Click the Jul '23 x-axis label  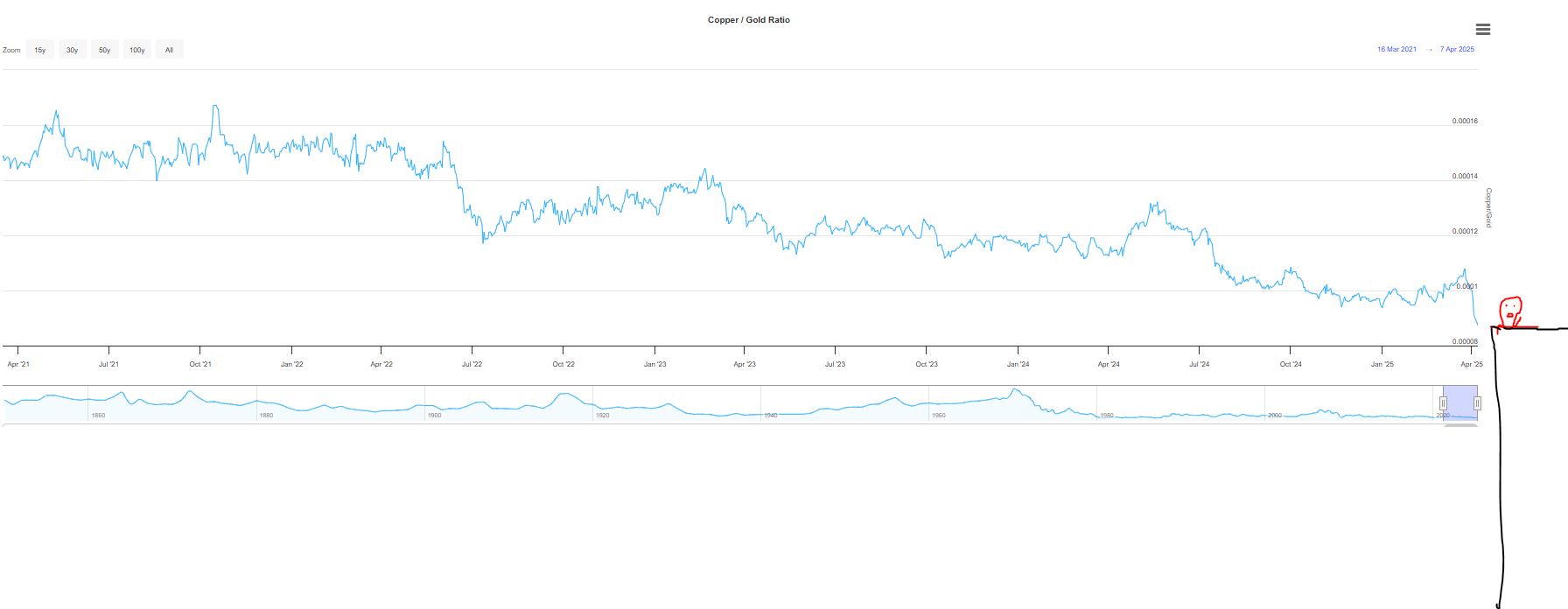pyautogui.click(x=835, y=364)
